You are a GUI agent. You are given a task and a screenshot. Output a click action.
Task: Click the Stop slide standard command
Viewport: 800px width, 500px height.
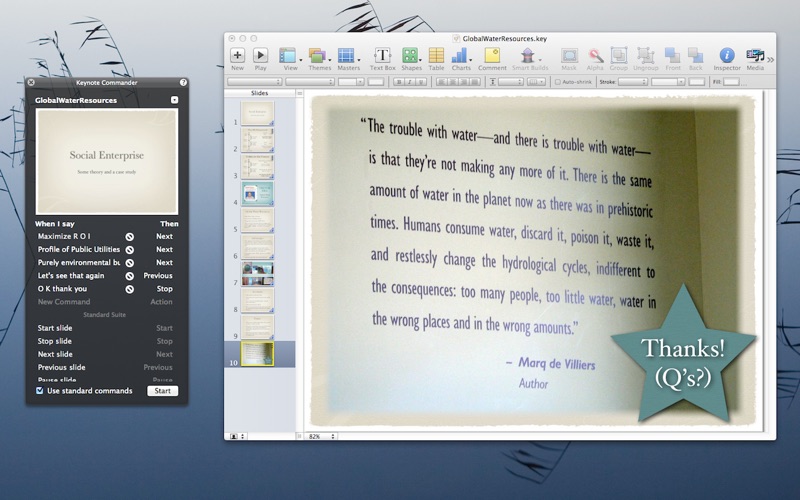point(54,341)
